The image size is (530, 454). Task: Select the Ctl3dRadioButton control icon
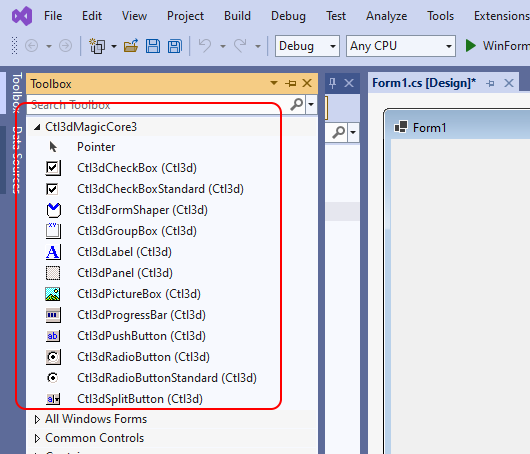pyautogui.click(x=53, y=357)
